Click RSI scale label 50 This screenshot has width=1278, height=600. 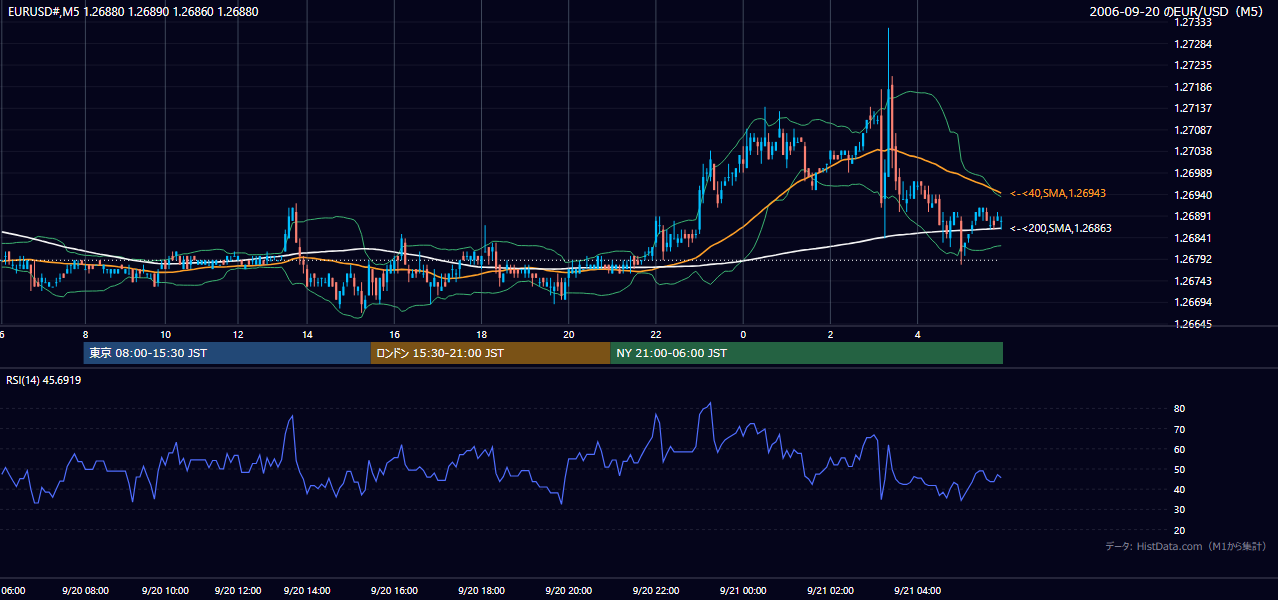click(x=1179, y=469)
